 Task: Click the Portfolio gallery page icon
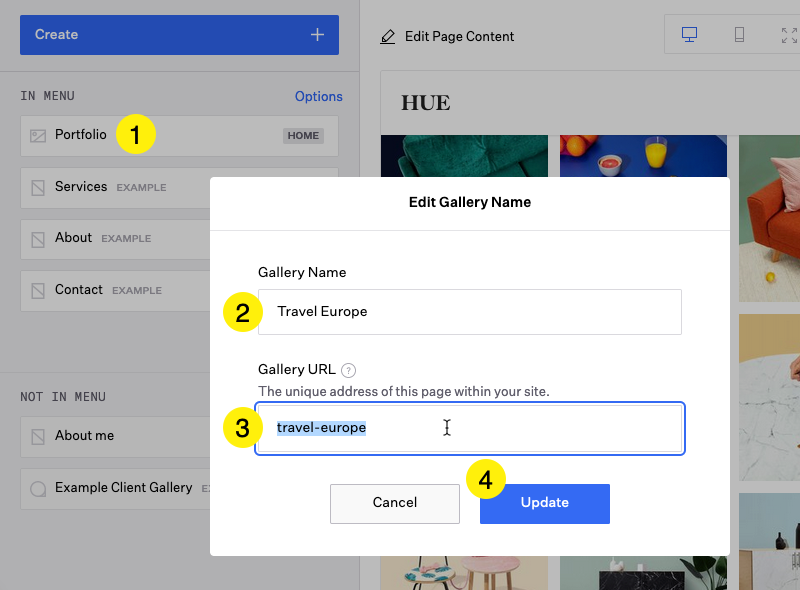tap(38, 136)
